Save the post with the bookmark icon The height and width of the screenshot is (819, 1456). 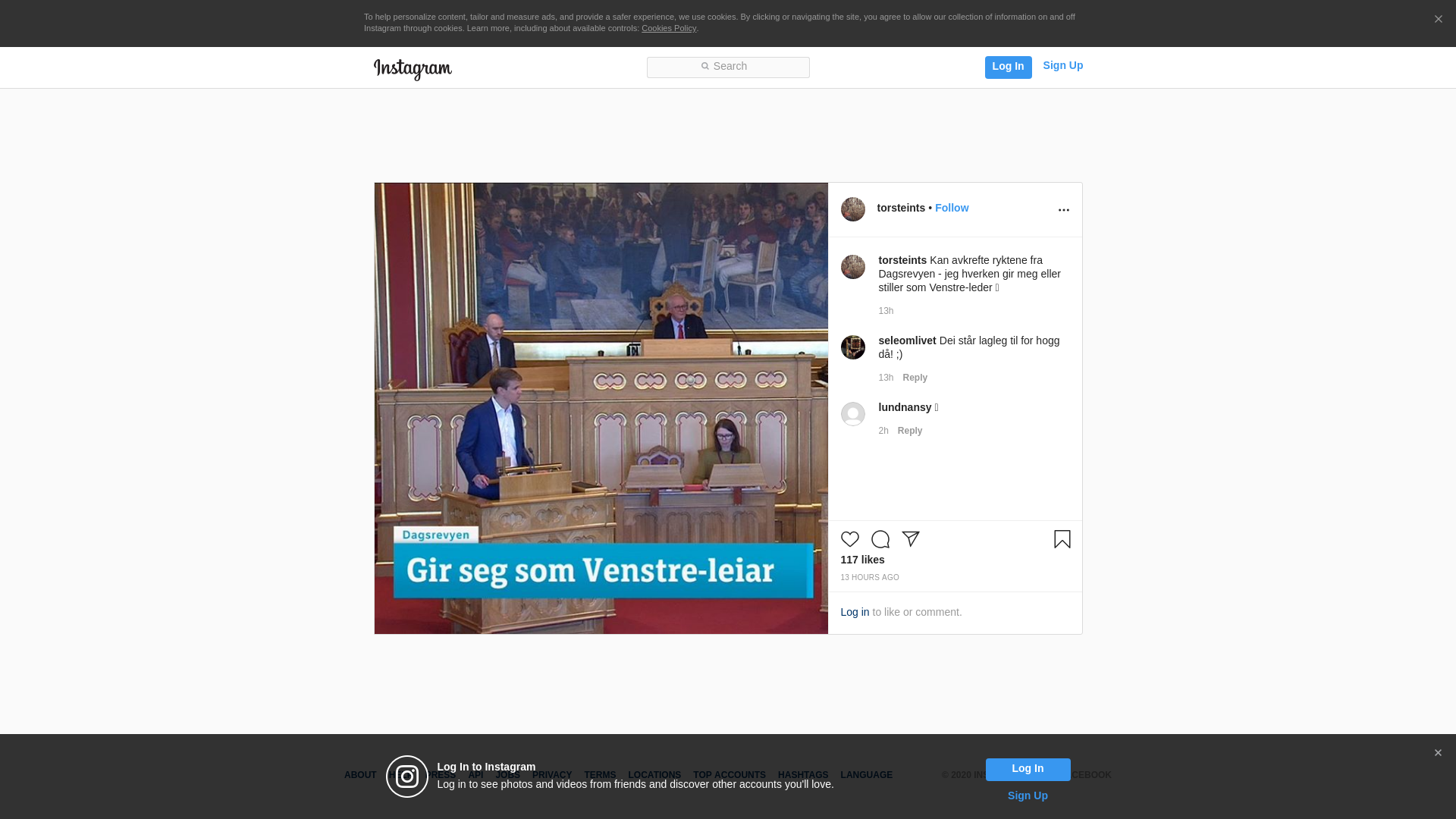point(1062,539)
